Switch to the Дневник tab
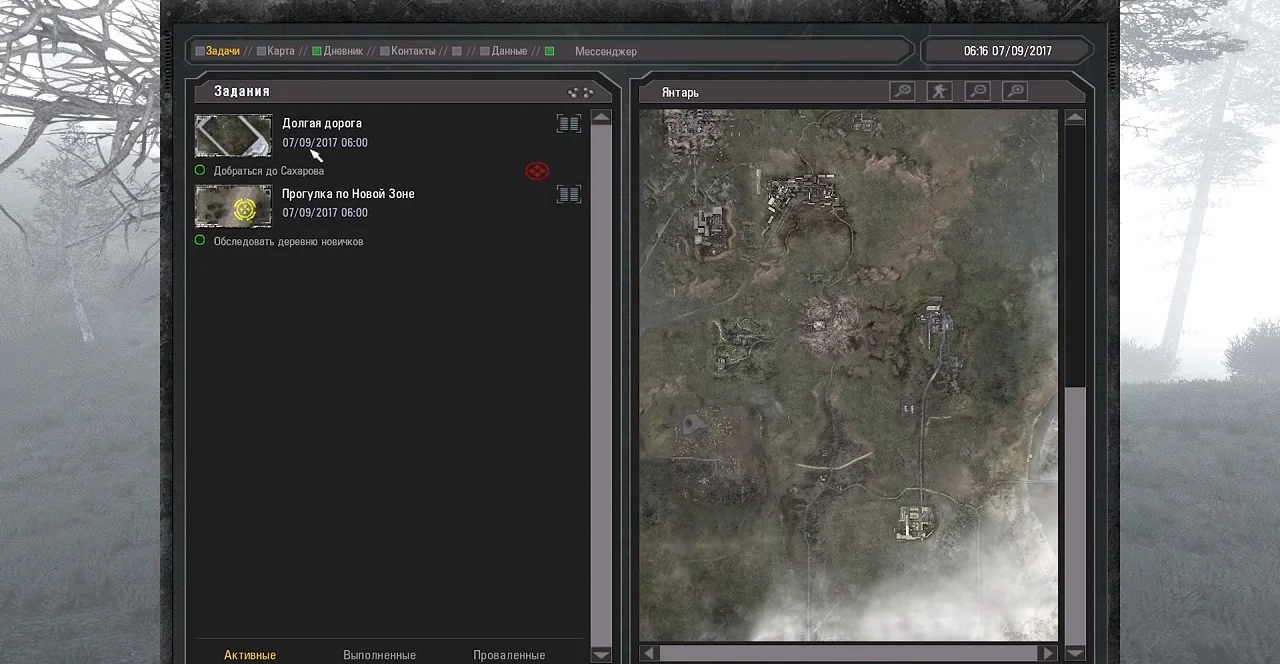Viewport: 1280px width, 664px height. point(337,51)
